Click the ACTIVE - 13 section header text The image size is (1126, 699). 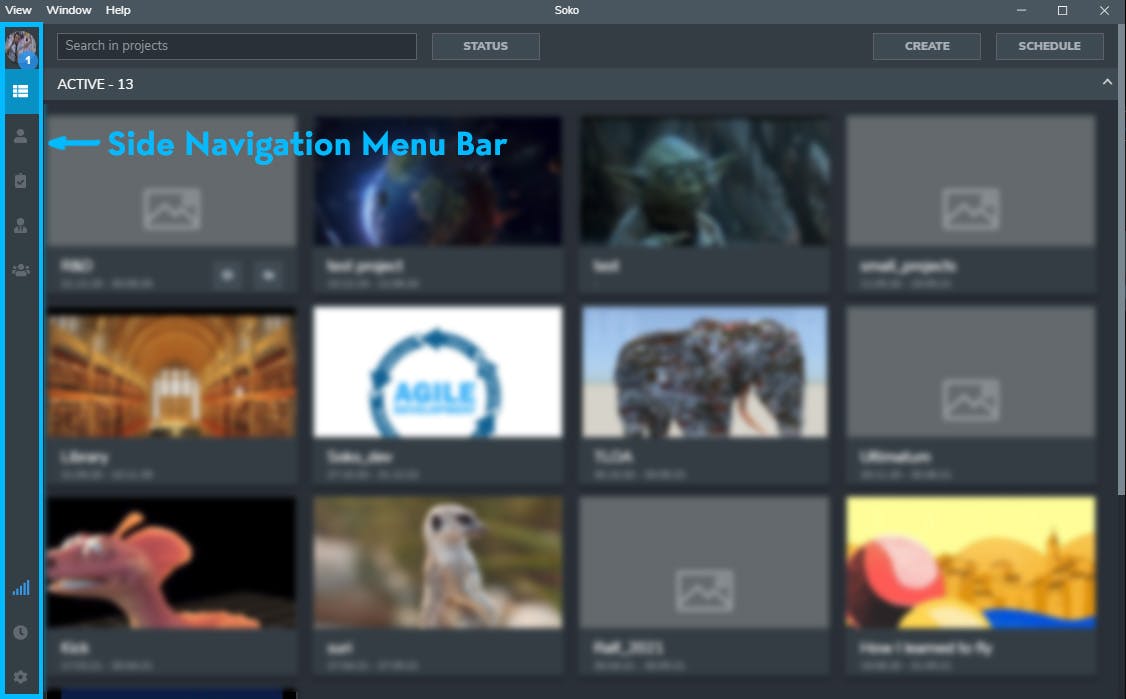pyautogui.click(x=96, y=84)
